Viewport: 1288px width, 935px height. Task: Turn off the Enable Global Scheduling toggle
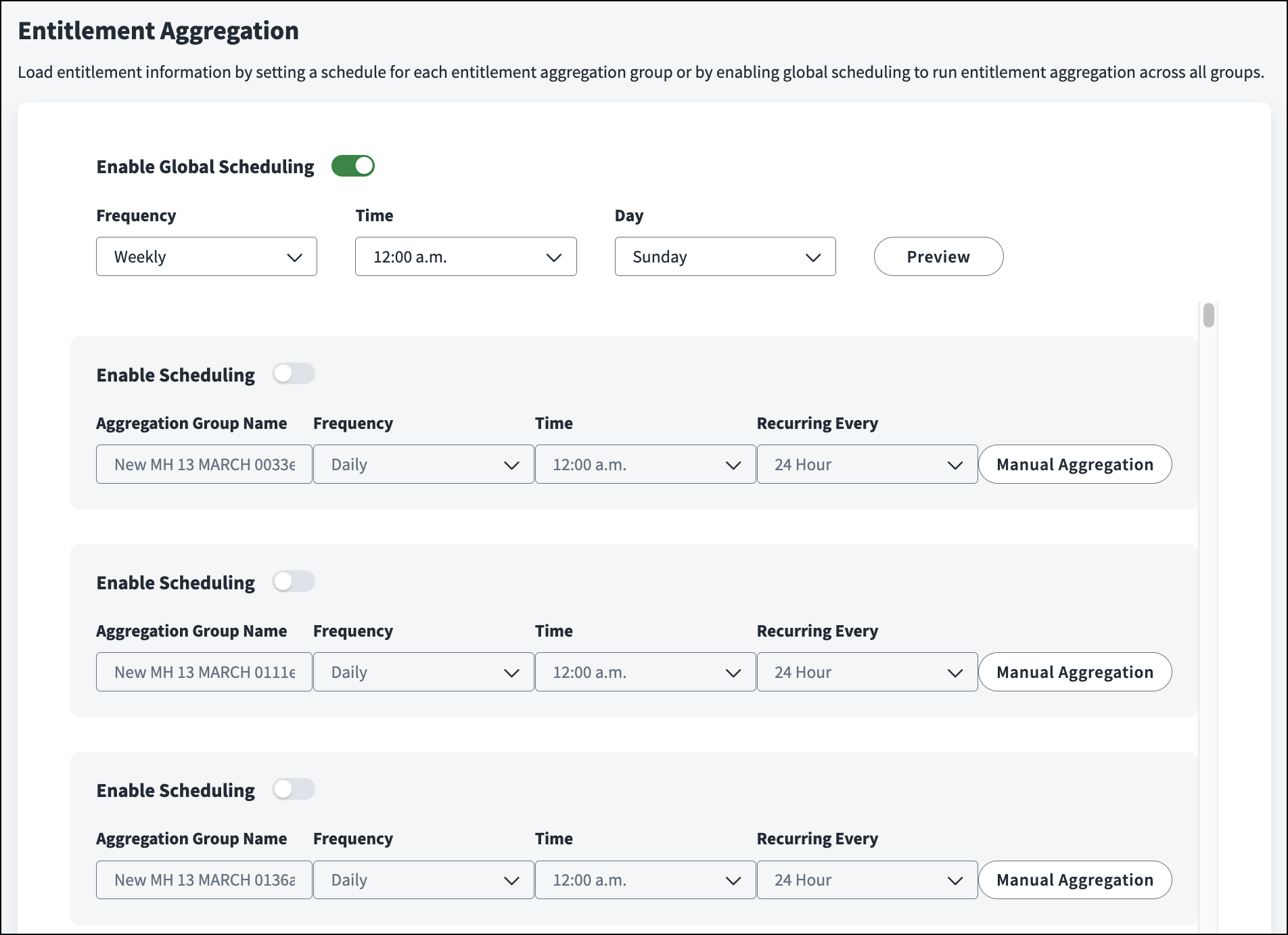coord(352,166)
